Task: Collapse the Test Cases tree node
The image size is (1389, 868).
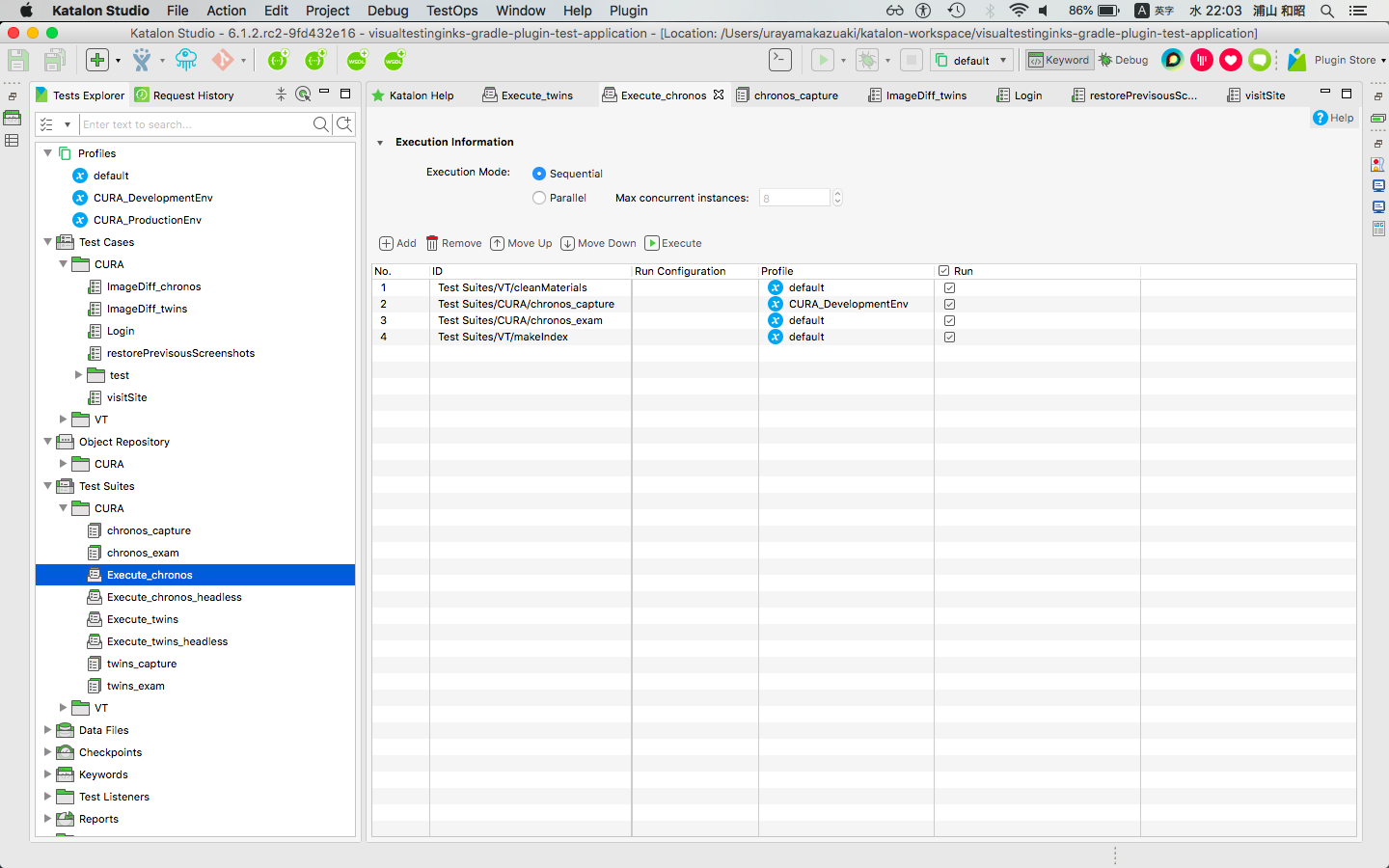Action: 47,242
